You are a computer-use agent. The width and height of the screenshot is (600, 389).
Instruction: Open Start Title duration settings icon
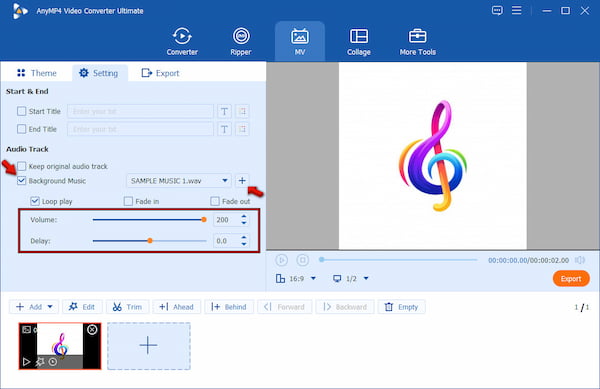tap(242, 111)
